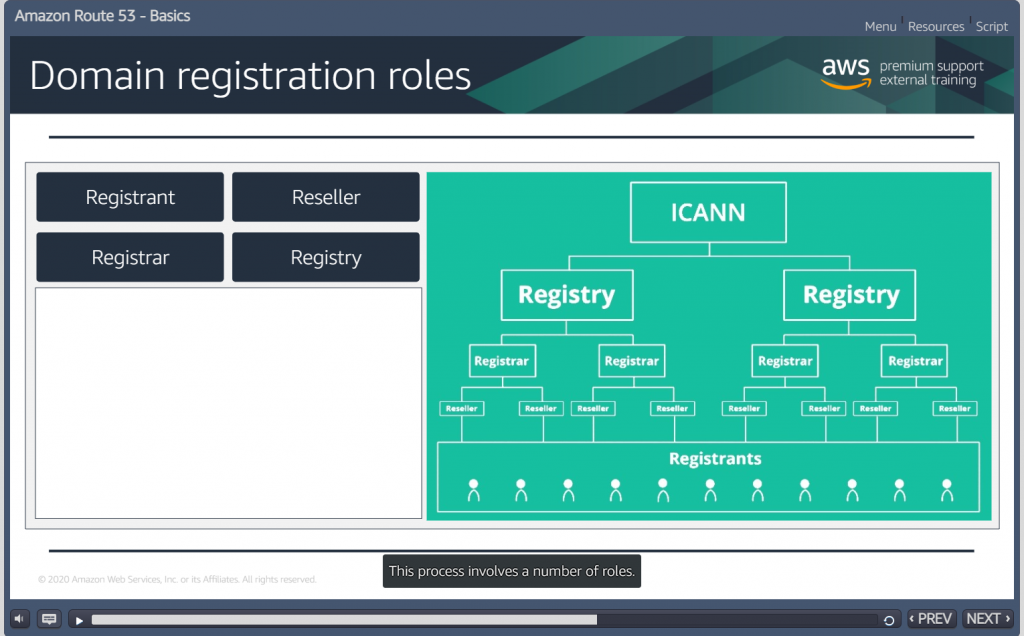Open the Script tab
The image size is (1024, 636).
(991, 27)
